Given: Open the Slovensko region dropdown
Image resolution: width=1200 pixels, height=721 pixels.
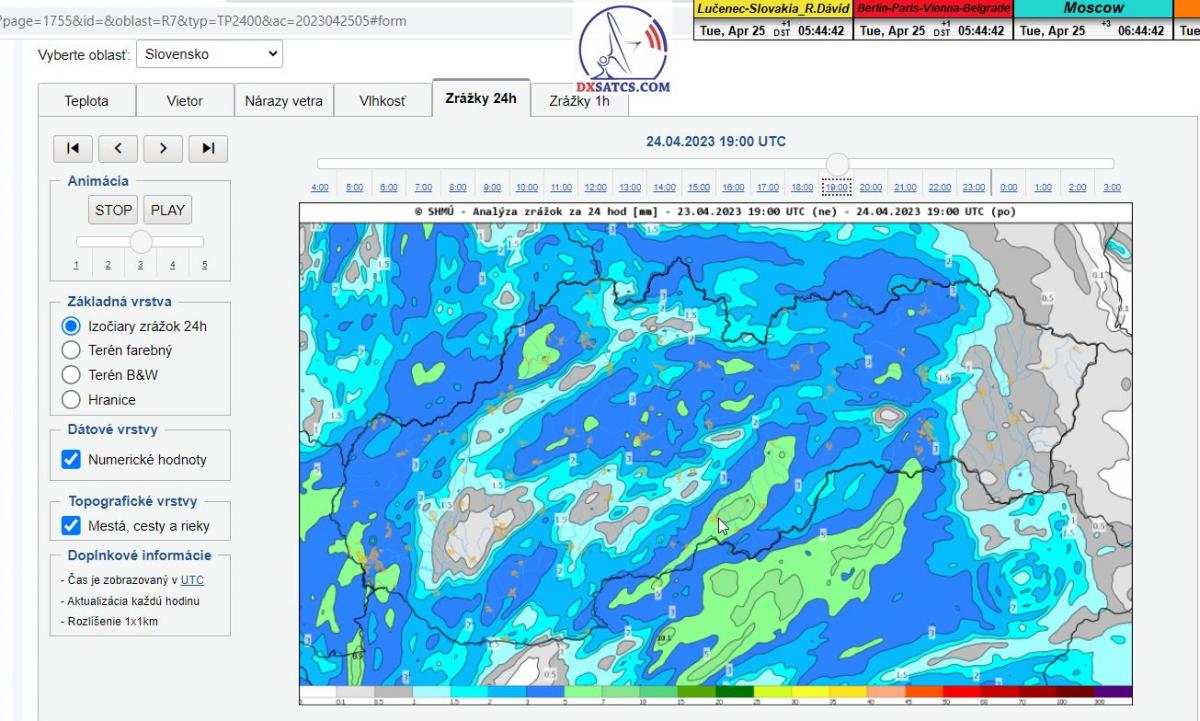Looking at the screenshot, I should tap(209, 54).
